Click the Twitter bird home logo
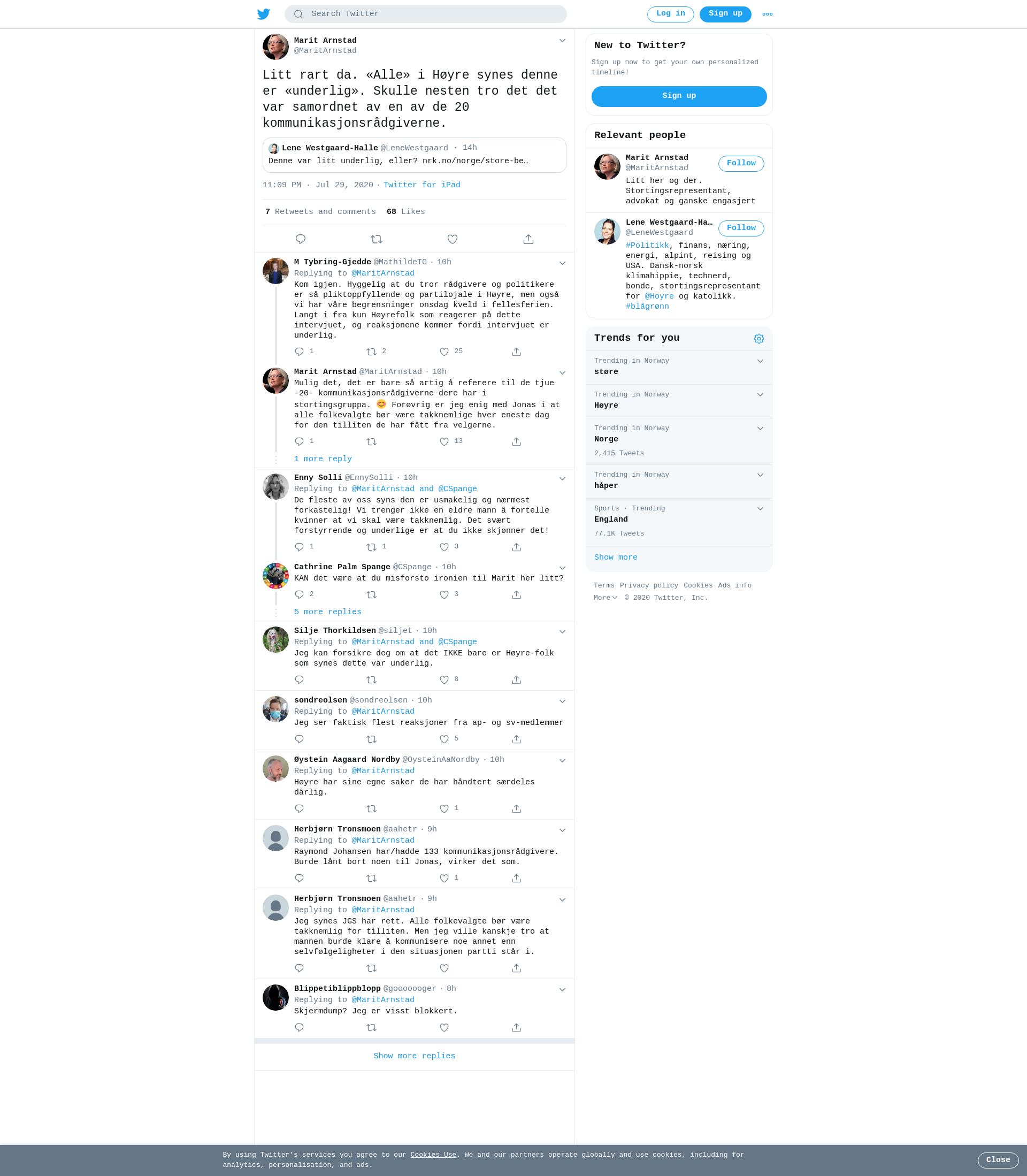This screenshot has width=1027, height=1176. pyautogui.click(x=264, y=14)
